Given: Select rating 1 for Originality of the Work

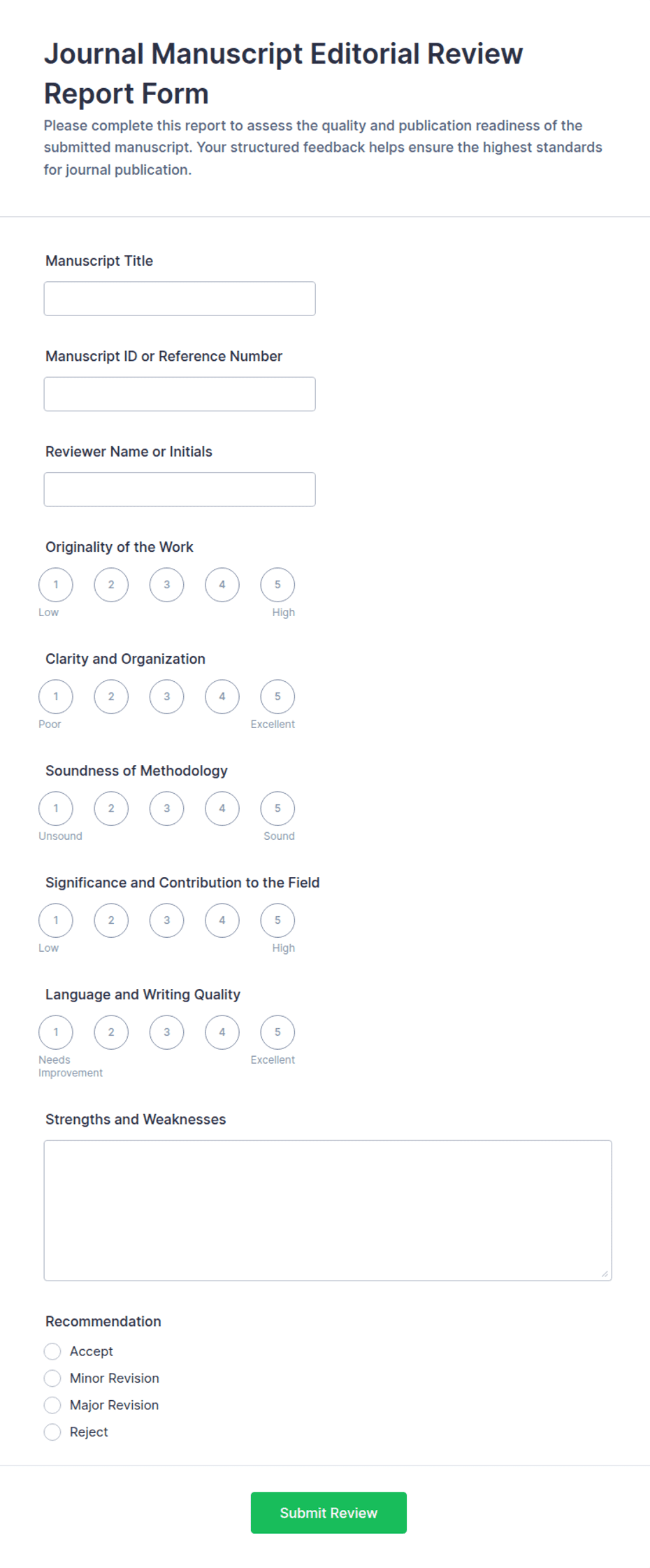Looking at the screenshot, I should point(56,585).
